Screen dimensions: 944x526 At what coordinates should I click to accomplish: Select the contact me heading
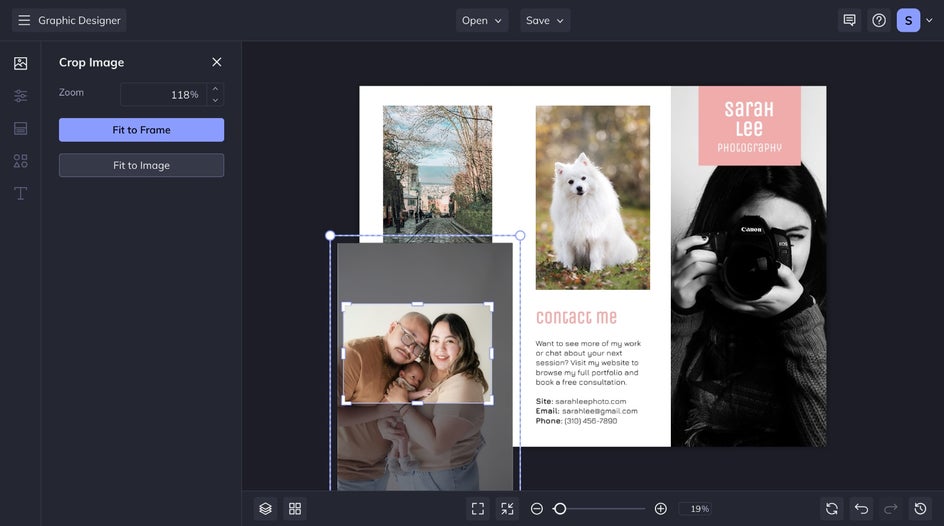point(576,317)
